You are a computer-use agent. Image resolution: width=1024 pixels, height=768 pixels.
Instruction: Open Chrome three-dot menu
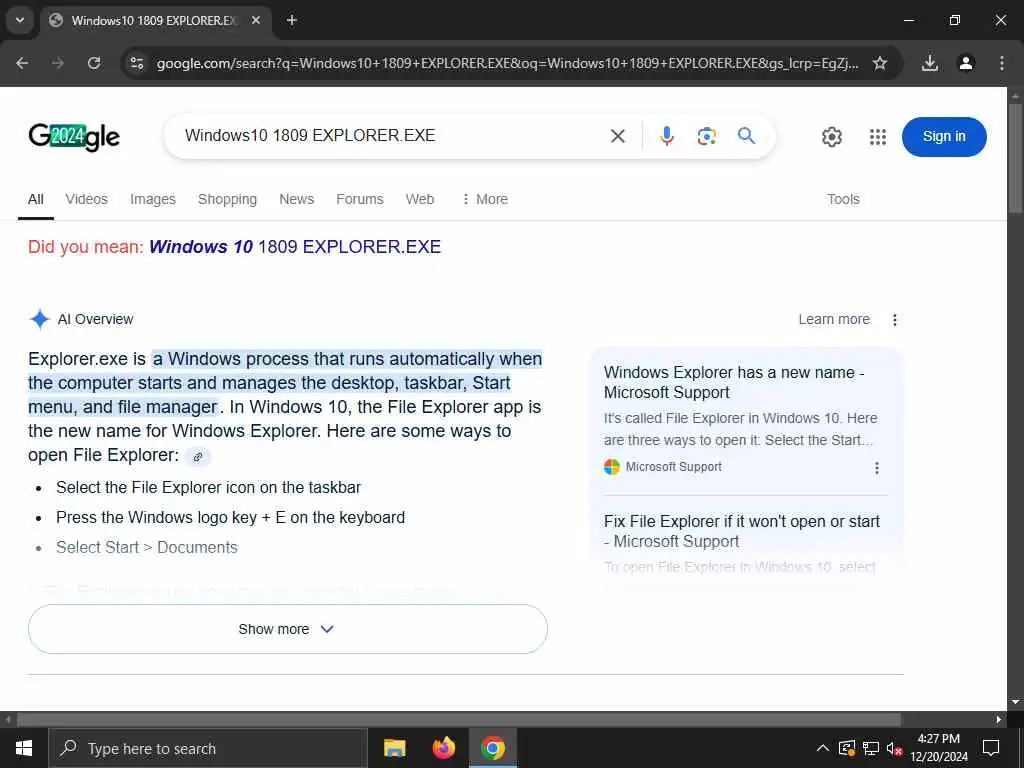tap(1002, 63)
